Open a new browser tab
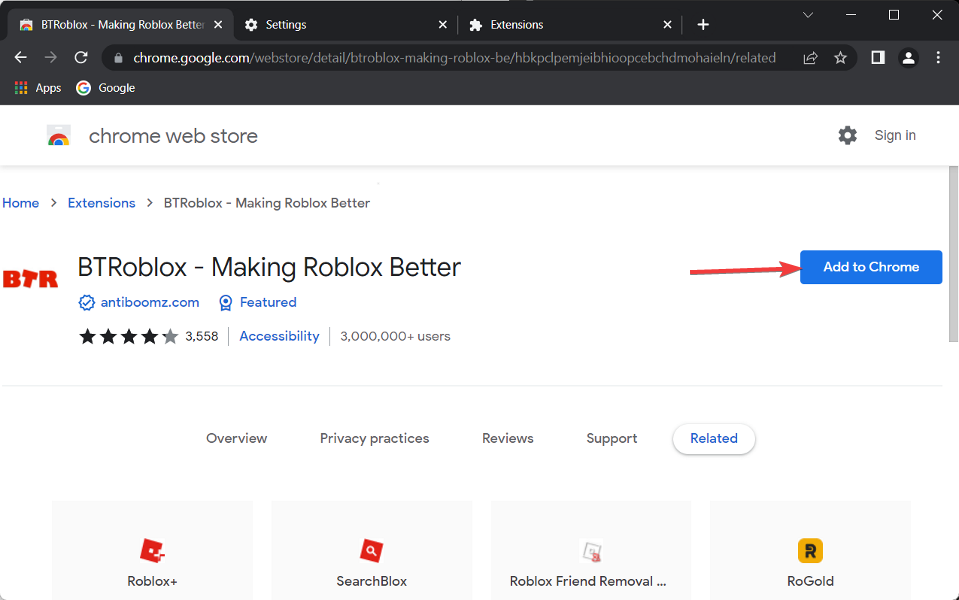 point(703,24)
